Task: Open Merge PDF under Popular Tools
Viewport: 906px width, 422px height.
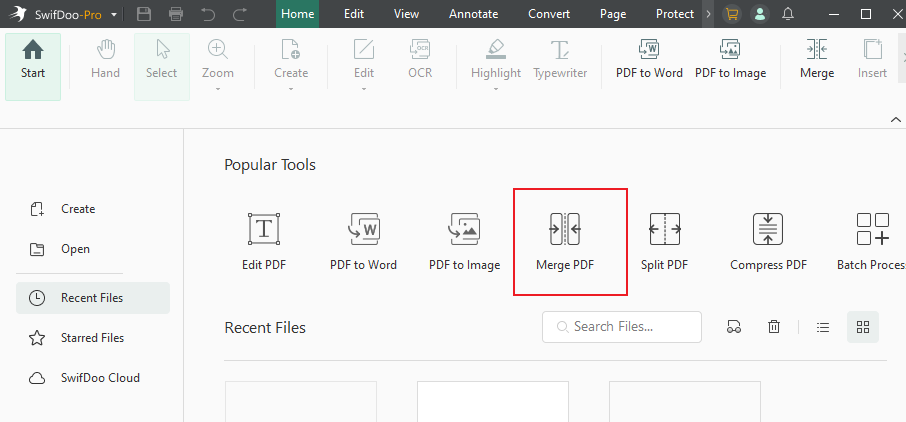Action: 565,242
